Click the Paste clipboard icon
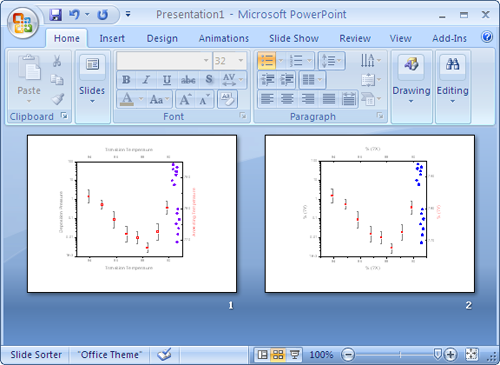 click(29, 68)
